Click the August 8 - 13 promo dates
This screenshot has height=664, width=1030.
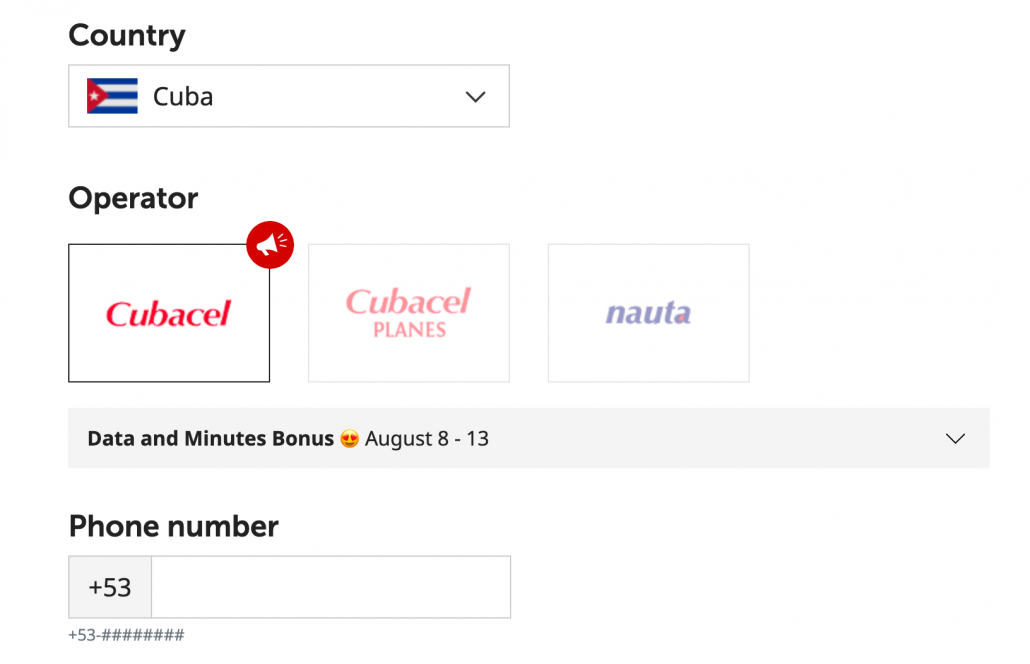click(427, 439)
